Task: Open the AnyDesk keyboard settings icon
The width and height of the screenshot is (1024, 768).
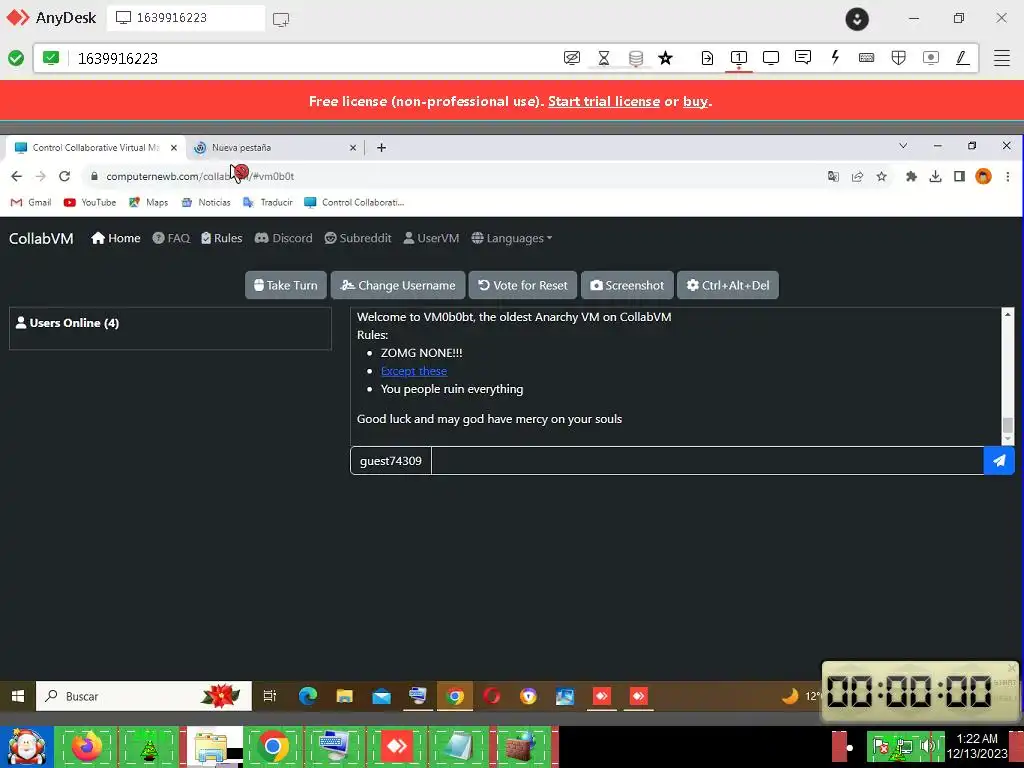Action: point(867,58)
